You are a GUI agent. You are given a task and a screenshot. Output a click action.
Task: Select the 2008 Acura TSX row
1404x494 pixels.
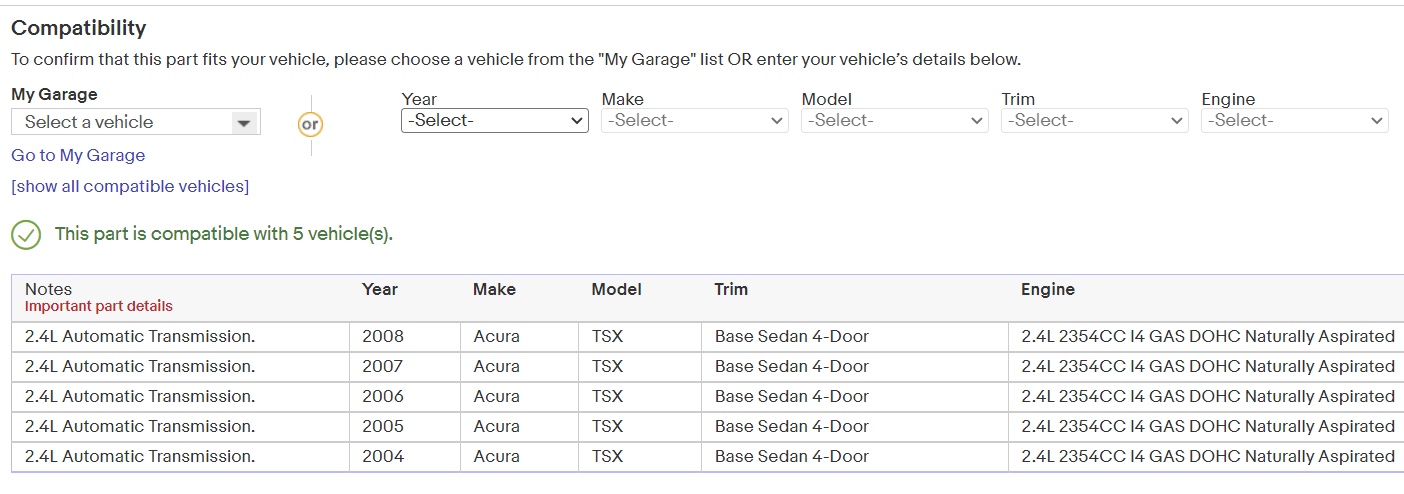click(707, 336)
